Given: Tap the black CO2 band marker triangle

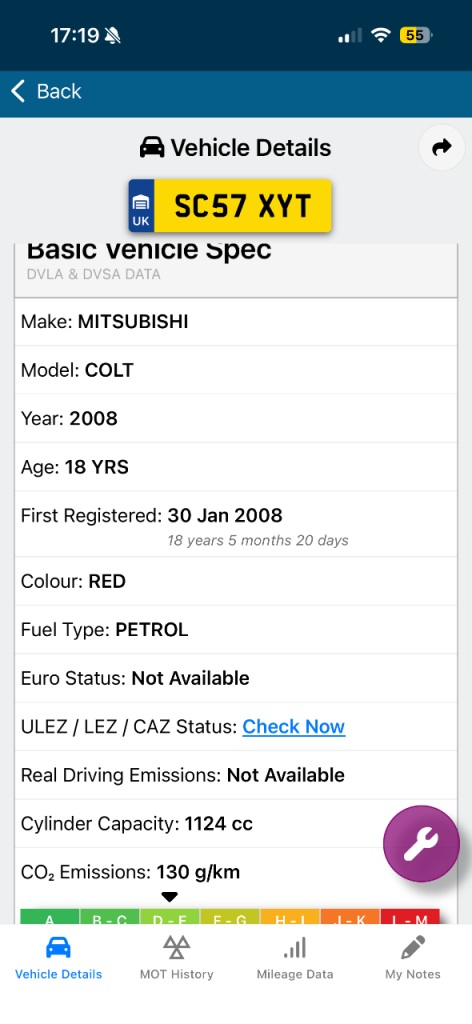Looking at the screenshot, I should coord(169,897).
